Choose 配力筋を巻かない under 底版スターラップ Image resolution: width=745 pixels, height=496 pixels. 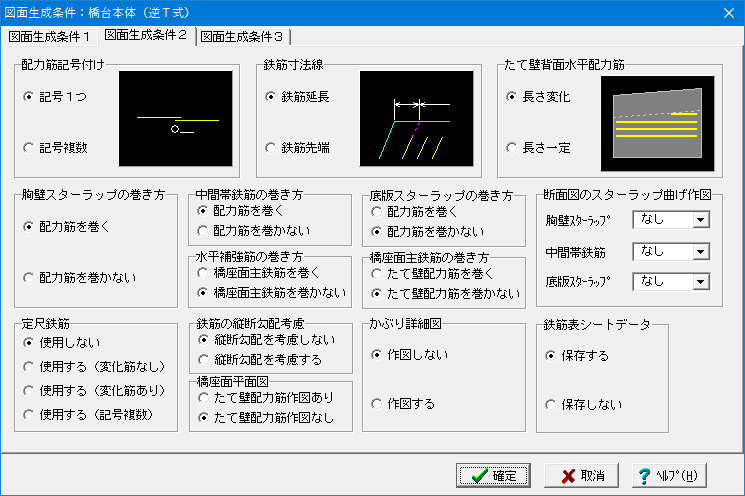(x=427, y=231)
